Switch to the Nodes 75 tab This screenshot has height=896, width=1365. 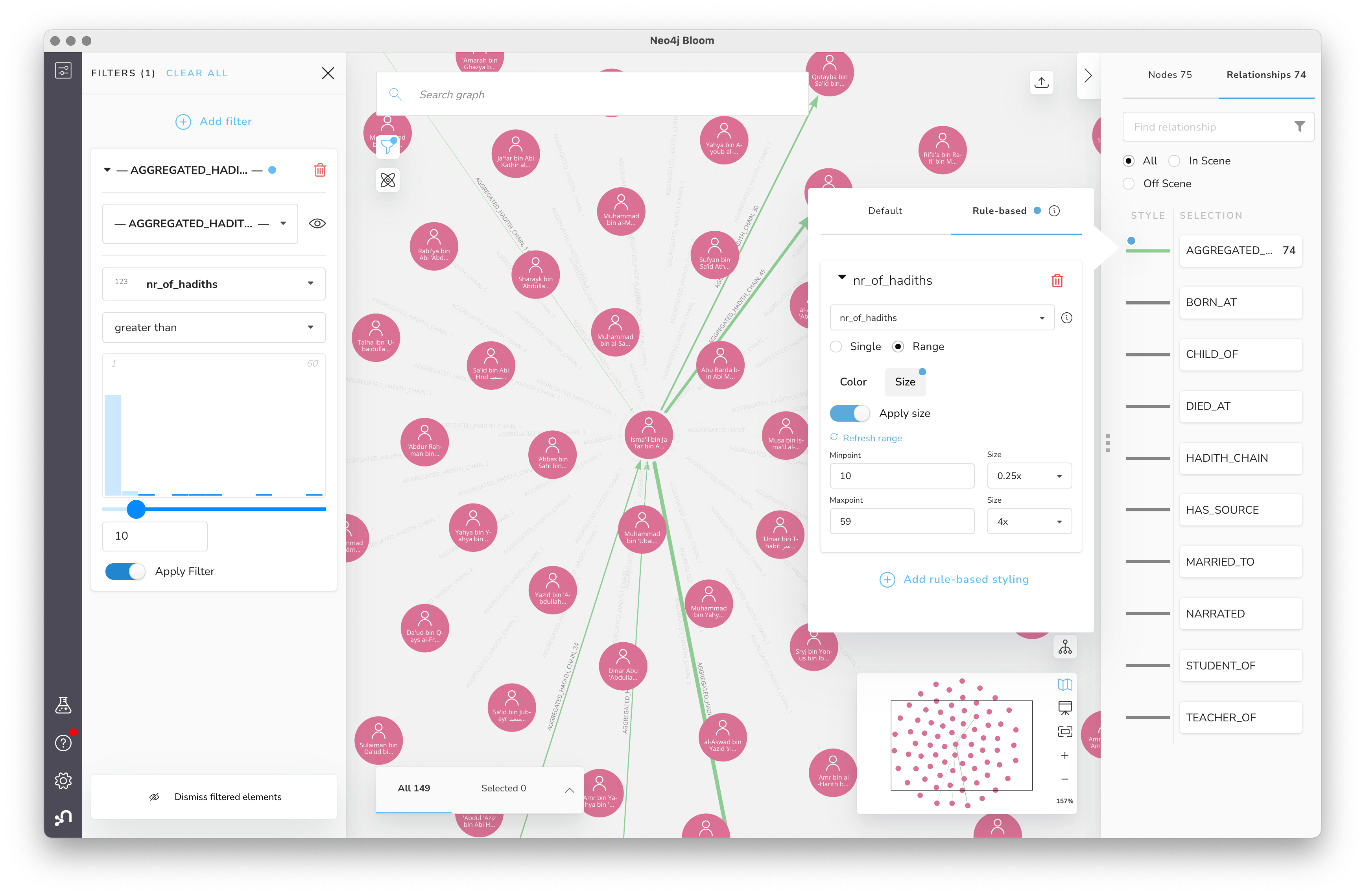click(1169, 75)
